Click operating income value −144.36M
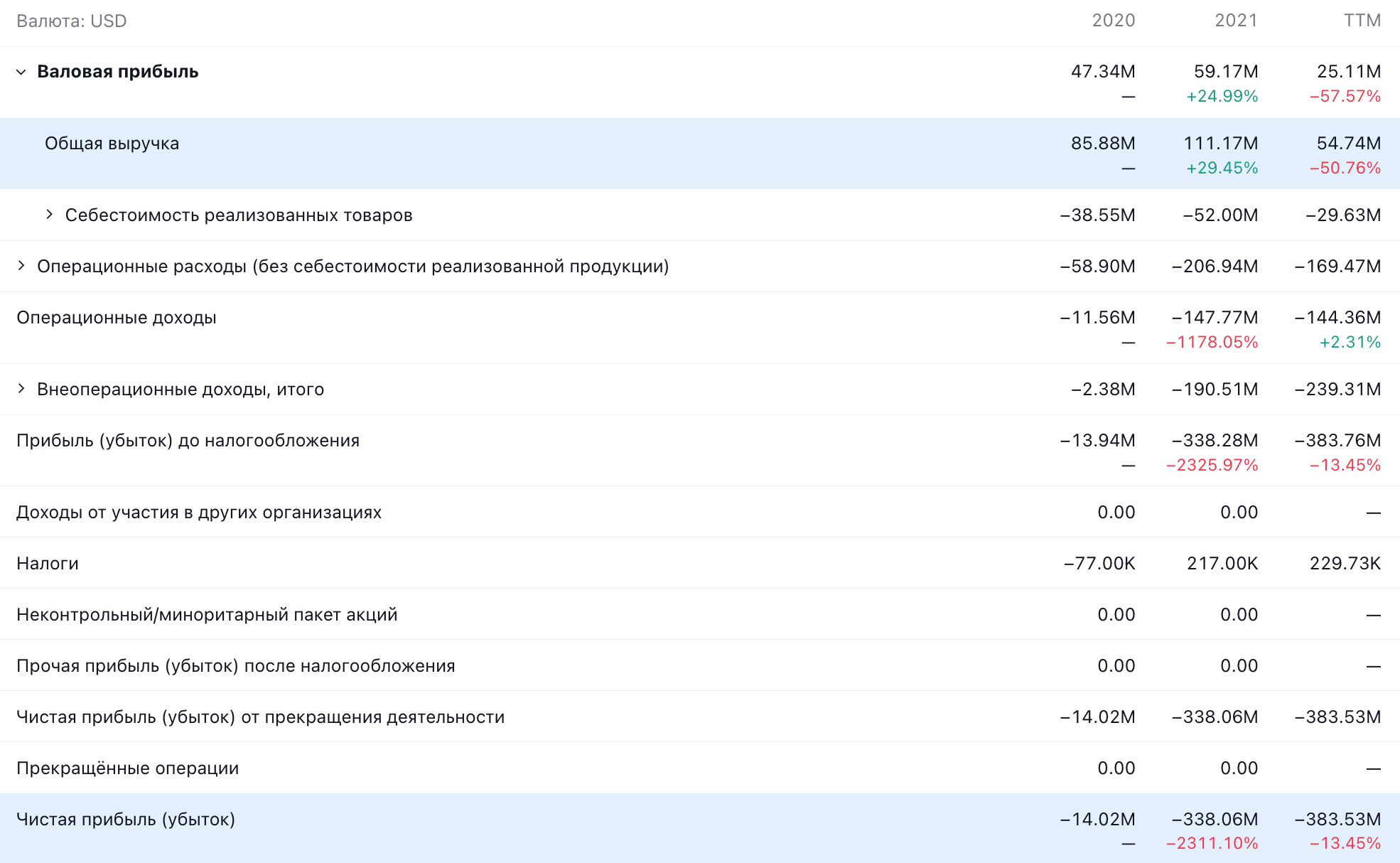This screenshot has width=1400, height=863. point(1338,318)
